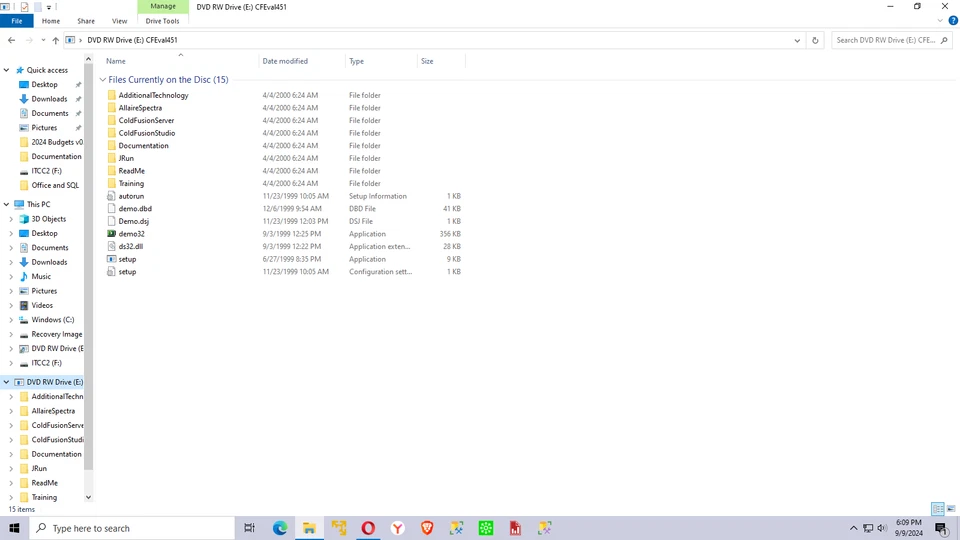Expand Windows (C:) drive node
This screenshot has width=960, height=540.
click(x=11, y=320)
